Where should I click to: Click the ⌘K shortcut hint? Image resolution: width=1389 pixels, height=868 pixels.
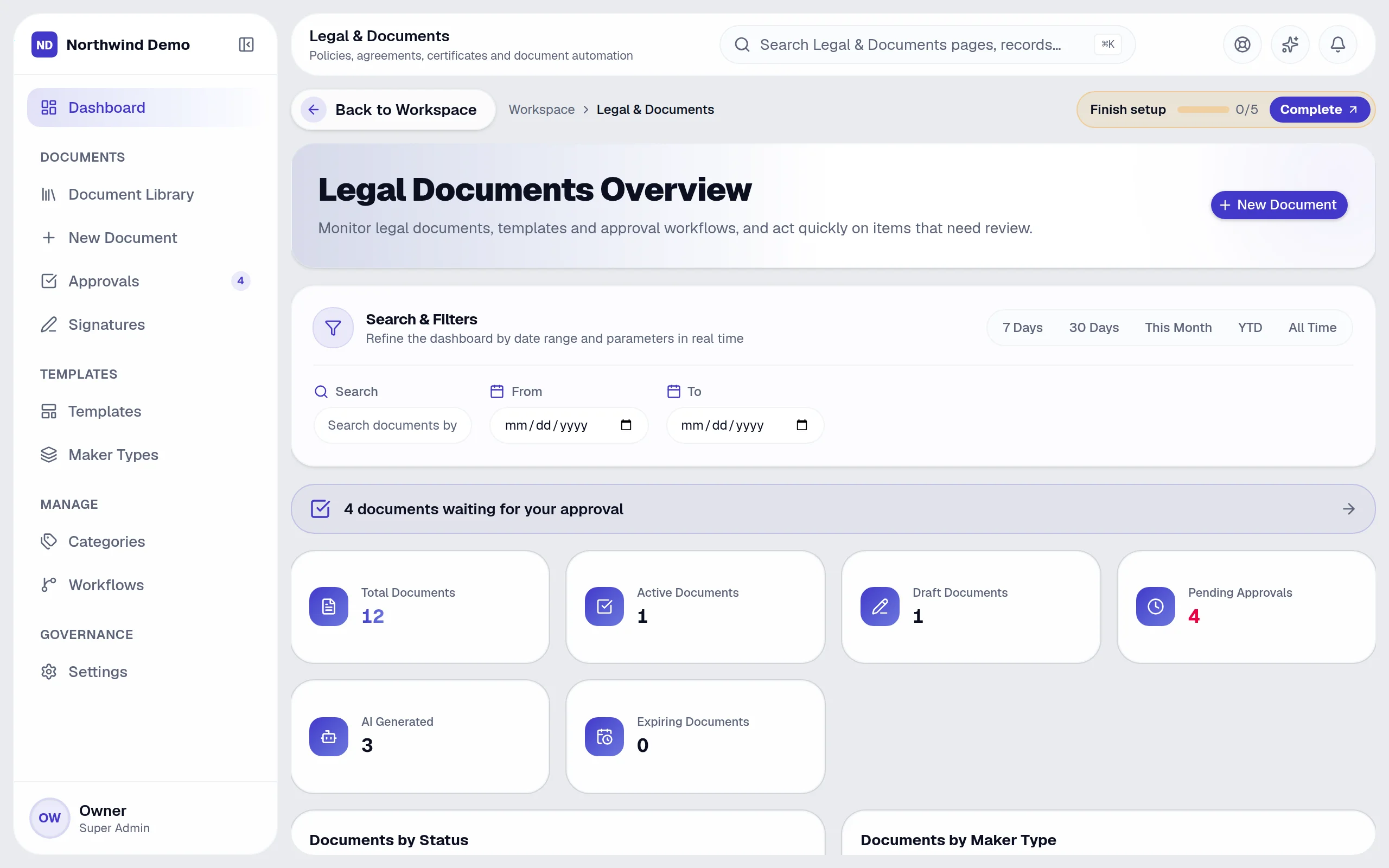1108,44
